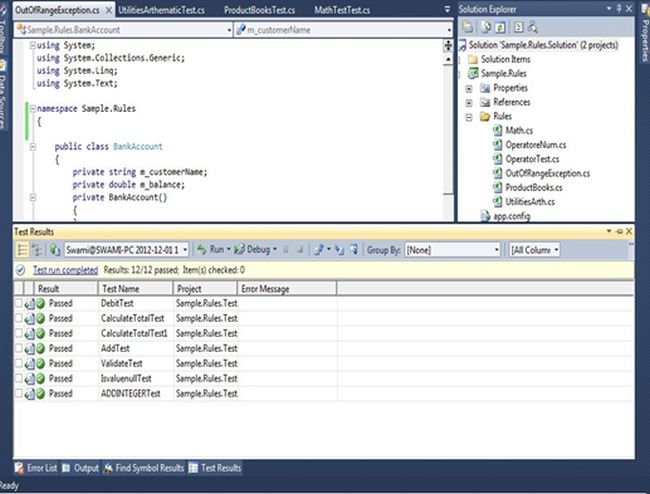650x494 pixels.
Task: Collapse the Rules folder in Solution Explorer
Action: click(469, 116)
